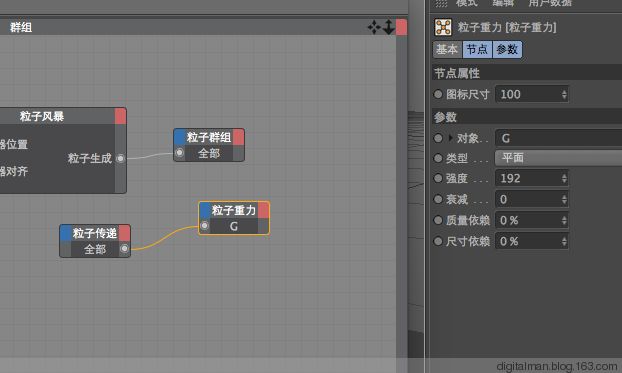Screen dimensions: 622x373
Task: Open the 类型 dropdown showing 平面
Action: pyautogui.click(x=558, y=158)
